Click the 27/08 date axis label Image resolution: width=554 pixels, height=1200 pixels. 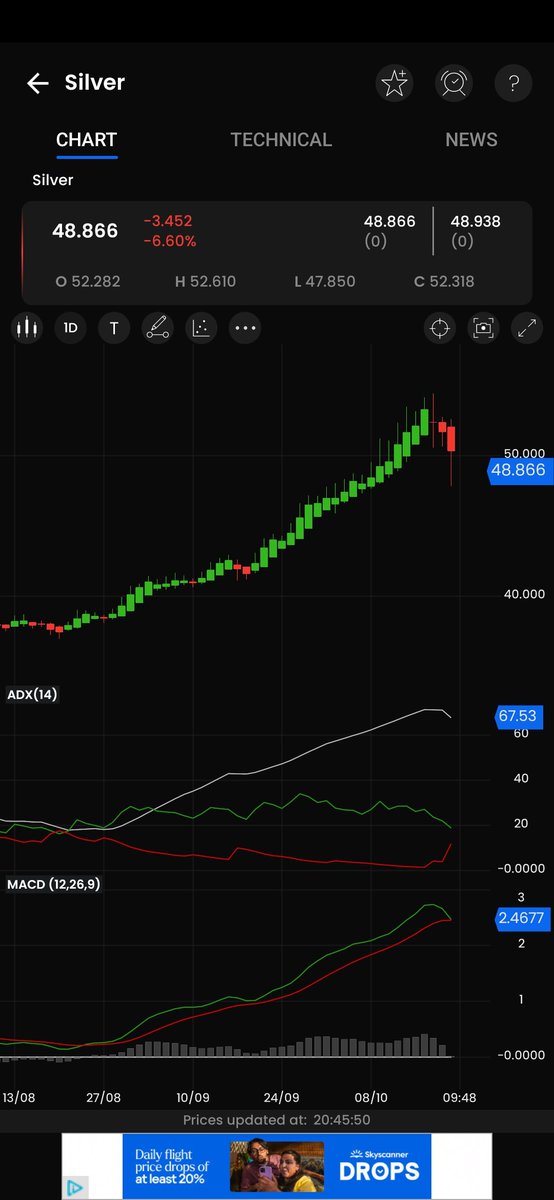(104, 1096)
